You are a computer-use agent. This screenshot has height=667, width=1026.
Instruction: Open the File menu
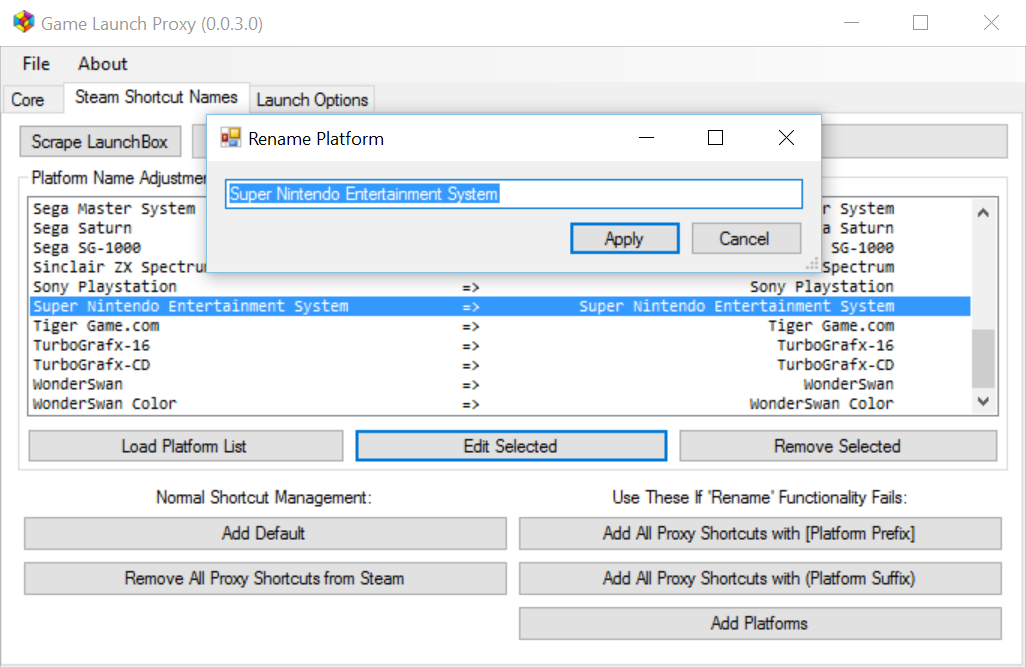click(x=36, y=64)
